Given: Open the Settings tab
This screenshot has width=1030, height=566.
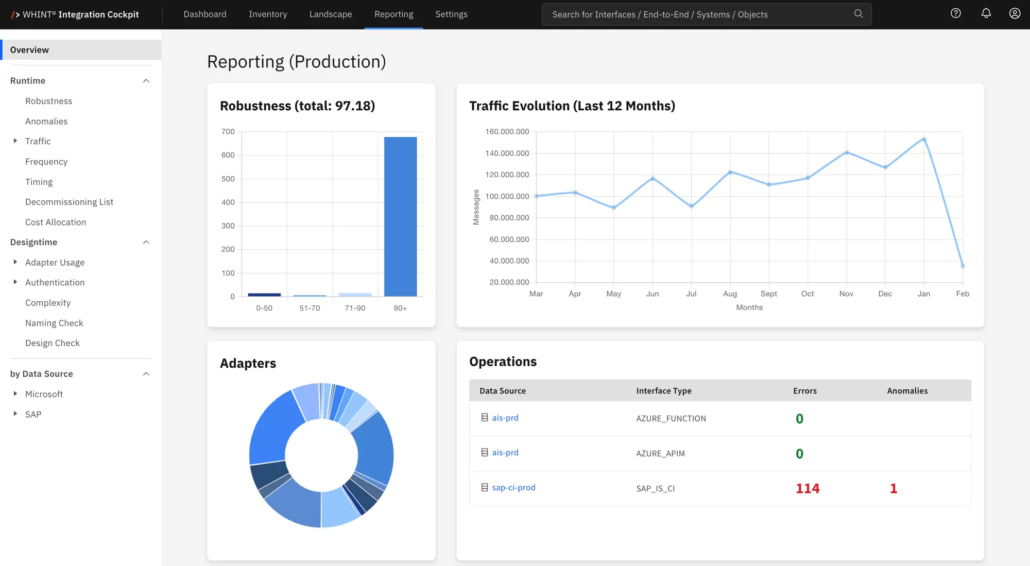Looking at the screenshot, I should [x=451, y=14].
